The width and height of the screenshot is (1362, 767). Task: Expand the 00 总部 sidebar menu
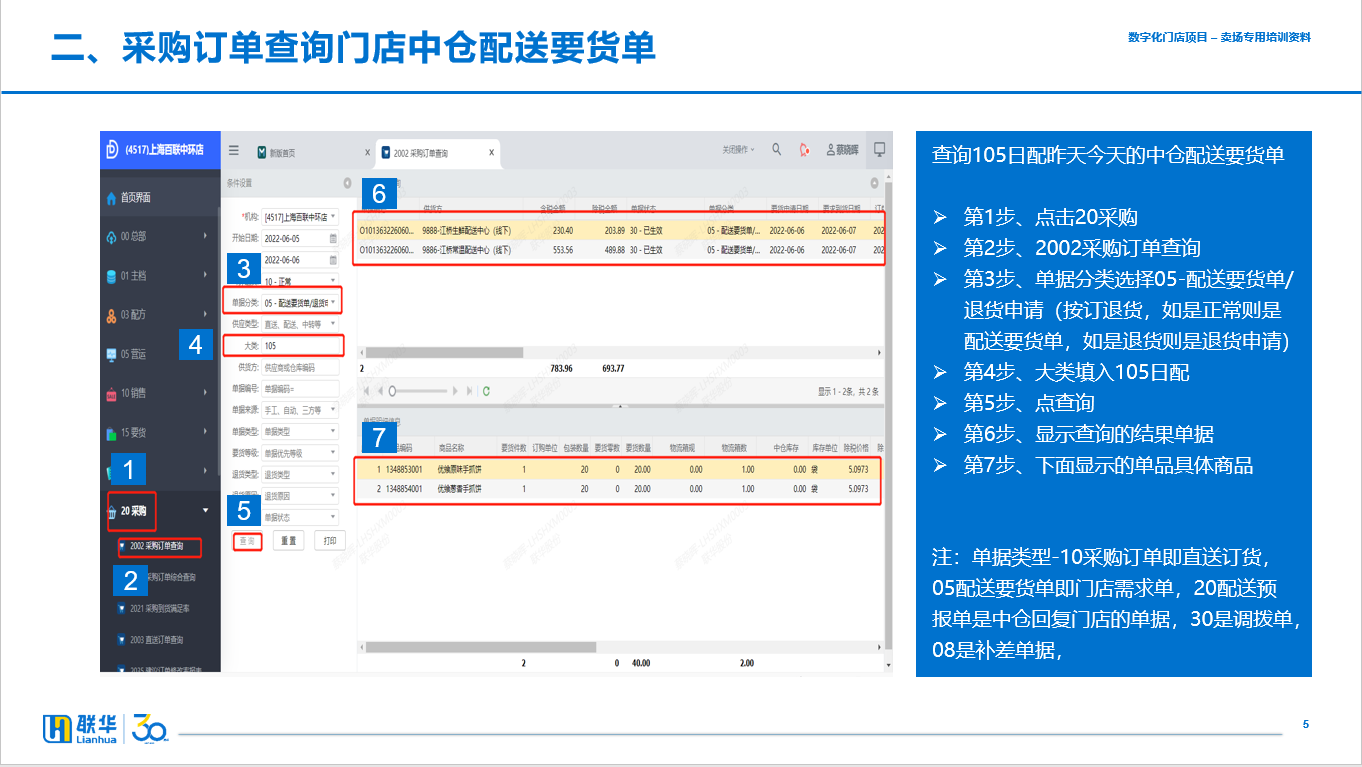pyautogui.click(x=160, y=237)
